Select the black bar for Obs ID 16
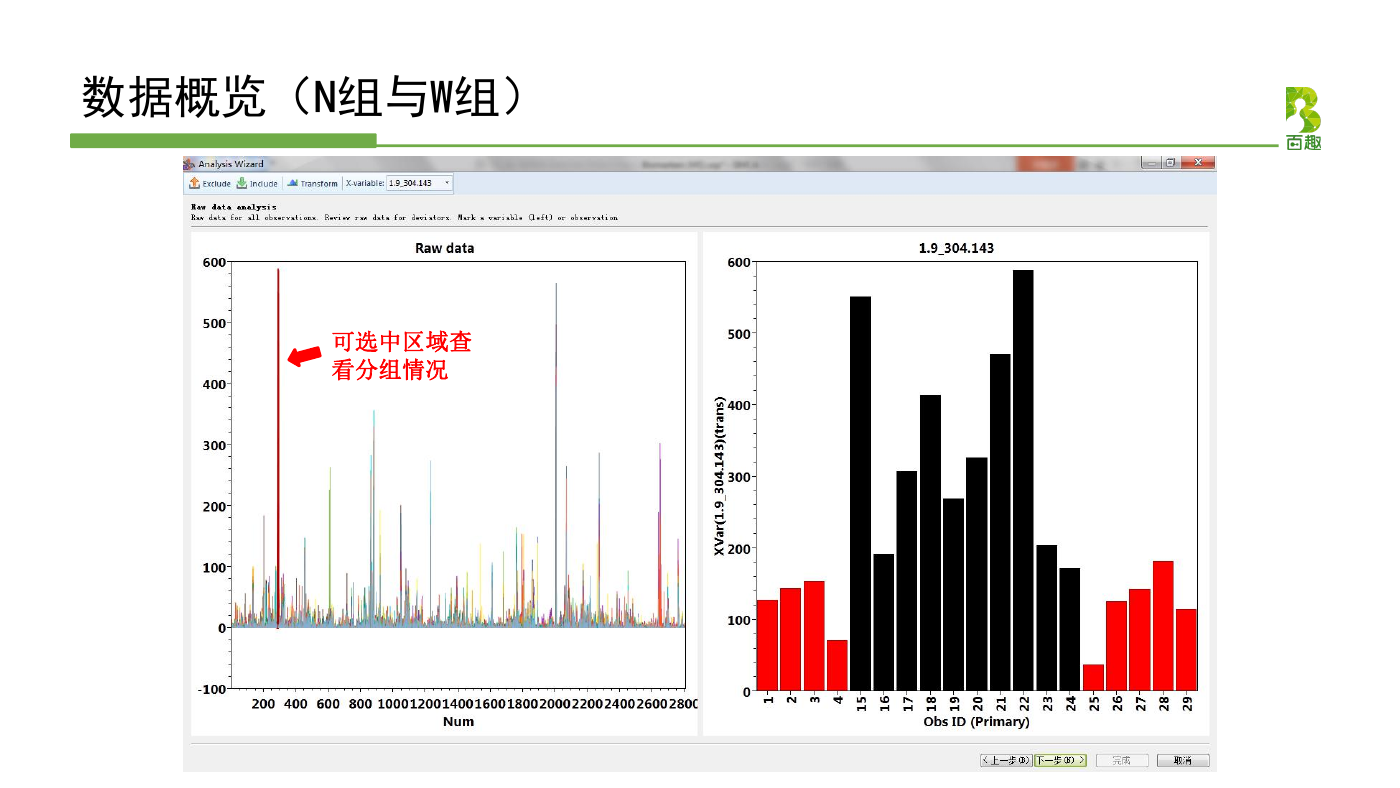 (x=883, y=622)
